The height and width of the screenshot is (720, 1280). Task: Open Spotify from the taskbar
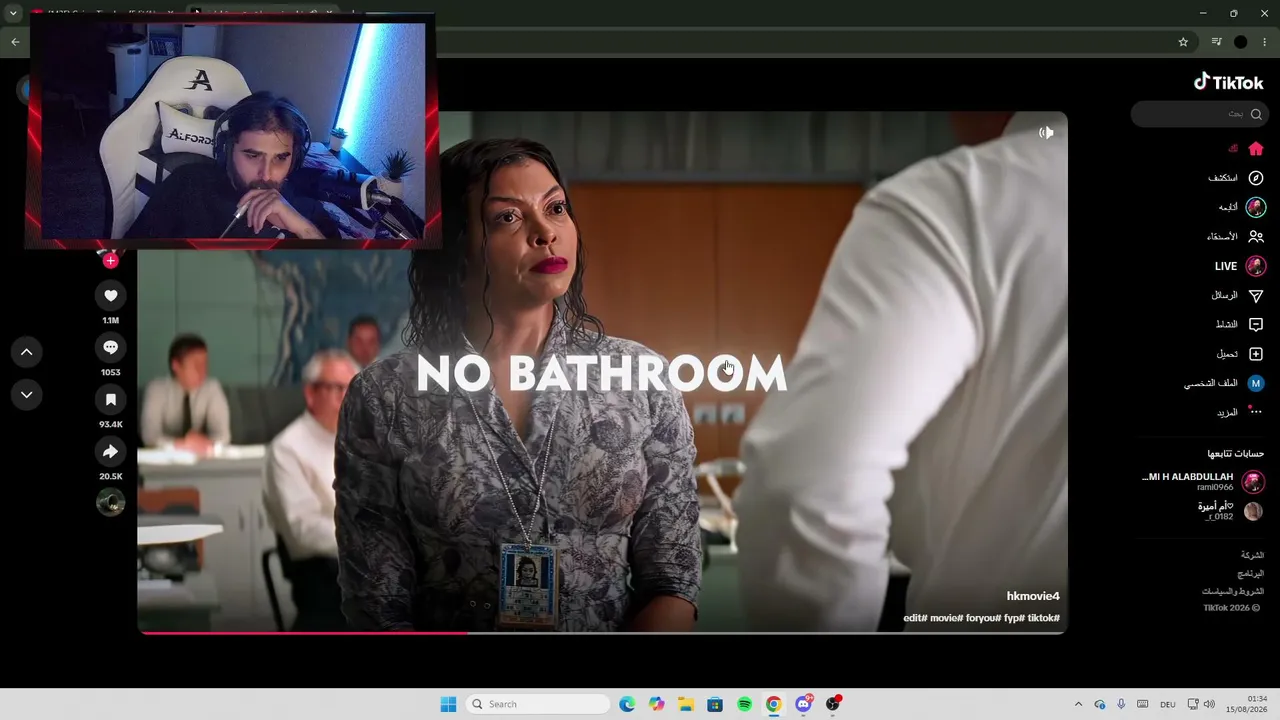point(744,704)
